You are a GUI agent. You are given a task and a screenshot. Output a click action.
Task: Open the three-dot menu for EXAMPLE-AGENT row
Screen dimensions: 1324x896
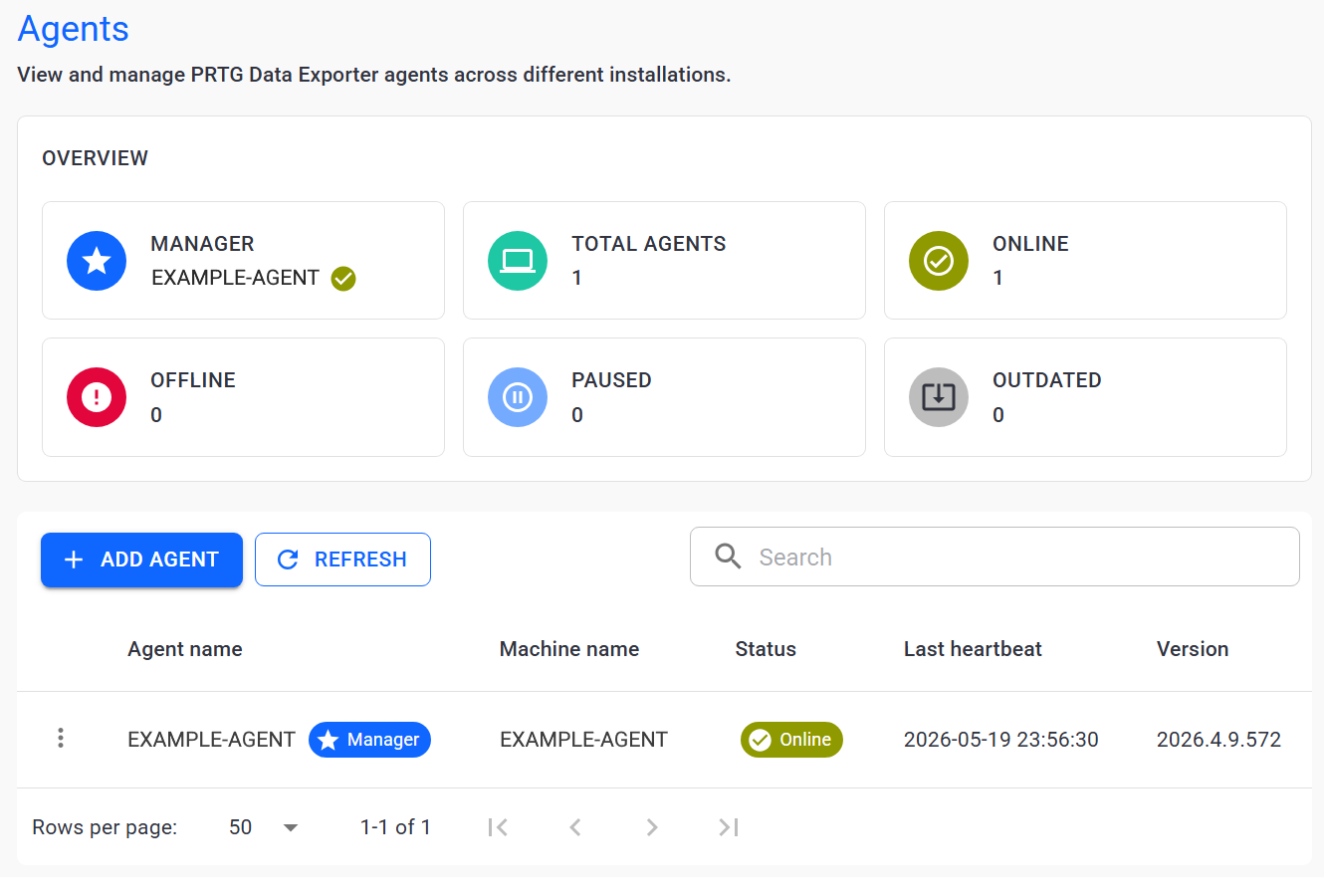[x=61, y=738]
